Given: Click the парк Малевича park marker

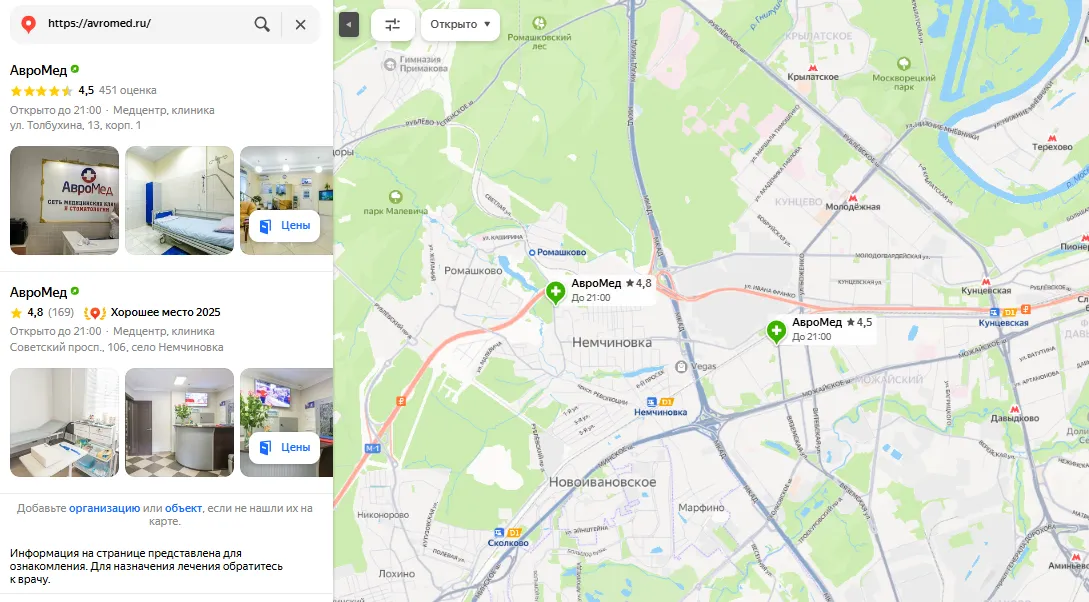Looking at the screenshot, I should pyautogui.click(x=395, y=197).
